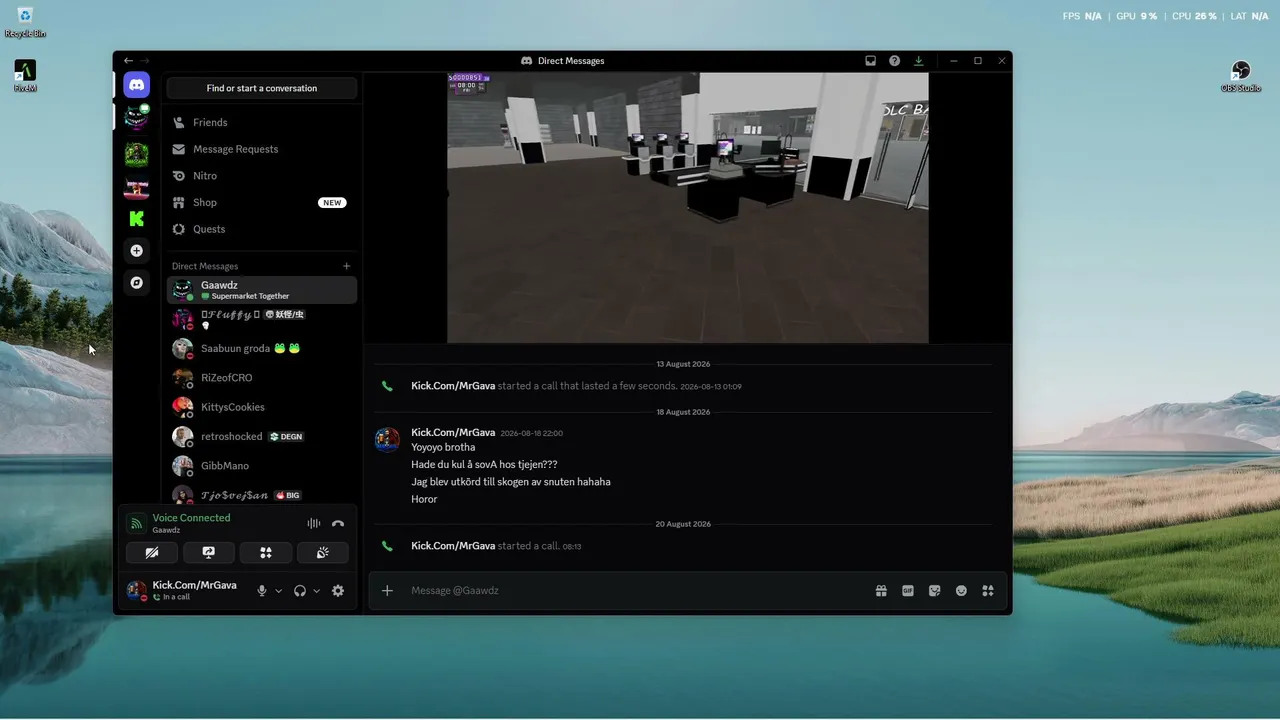The width and height of the screenshot is (1280, 720).
Task: Create a DM with the plus icon
Action: click(x=347, y=266)
